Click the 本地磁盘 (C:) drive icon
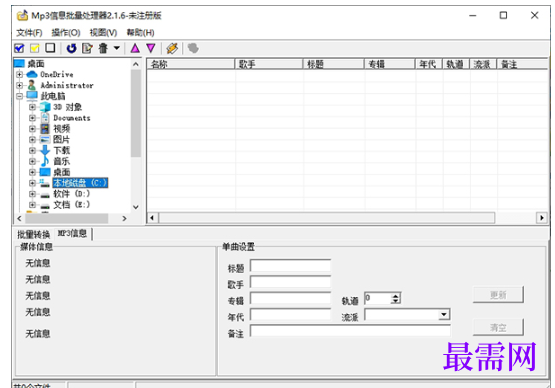 (45, 183)
